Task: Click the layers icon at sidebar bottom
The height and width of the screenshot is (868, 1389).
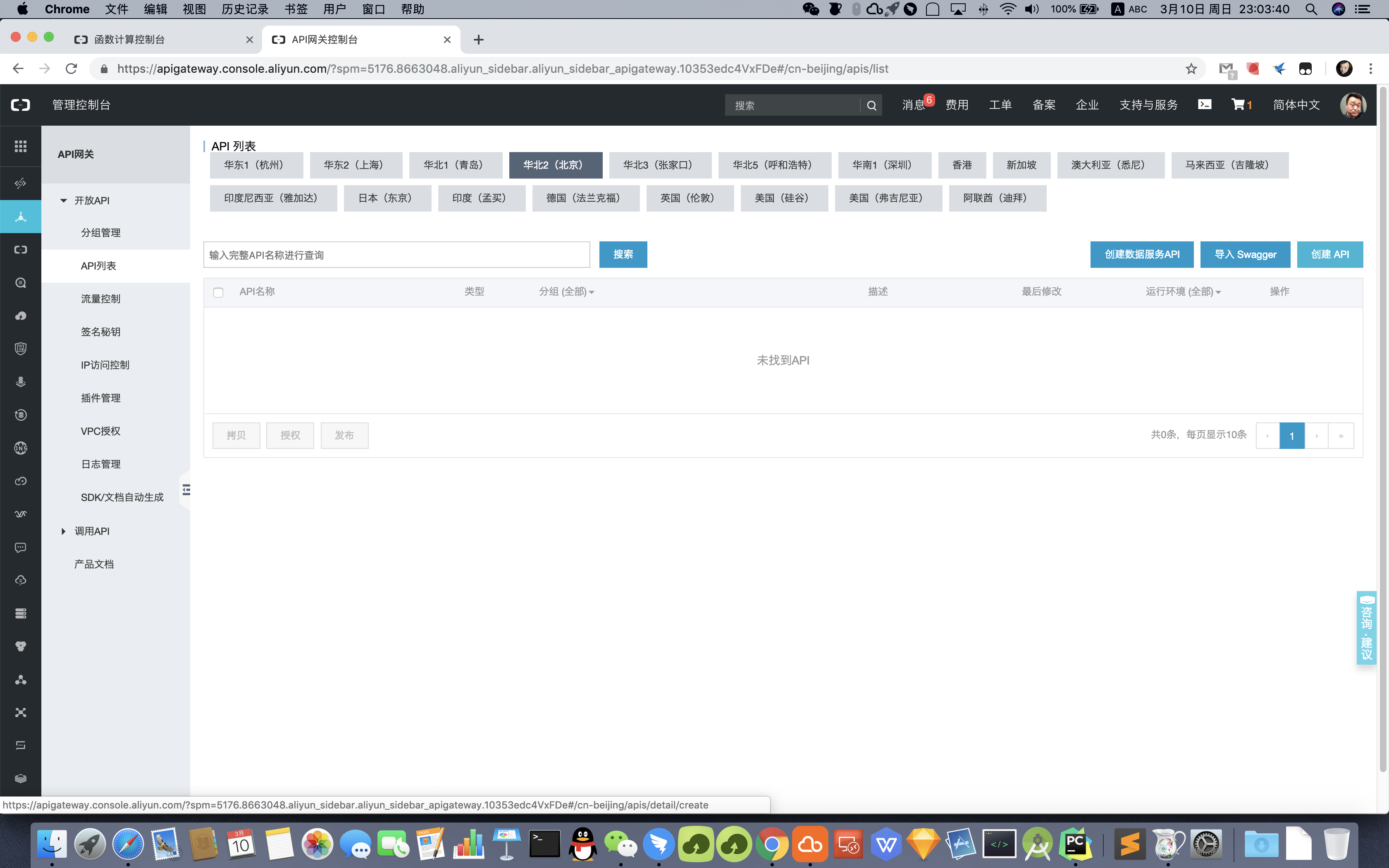Action: 21,778
